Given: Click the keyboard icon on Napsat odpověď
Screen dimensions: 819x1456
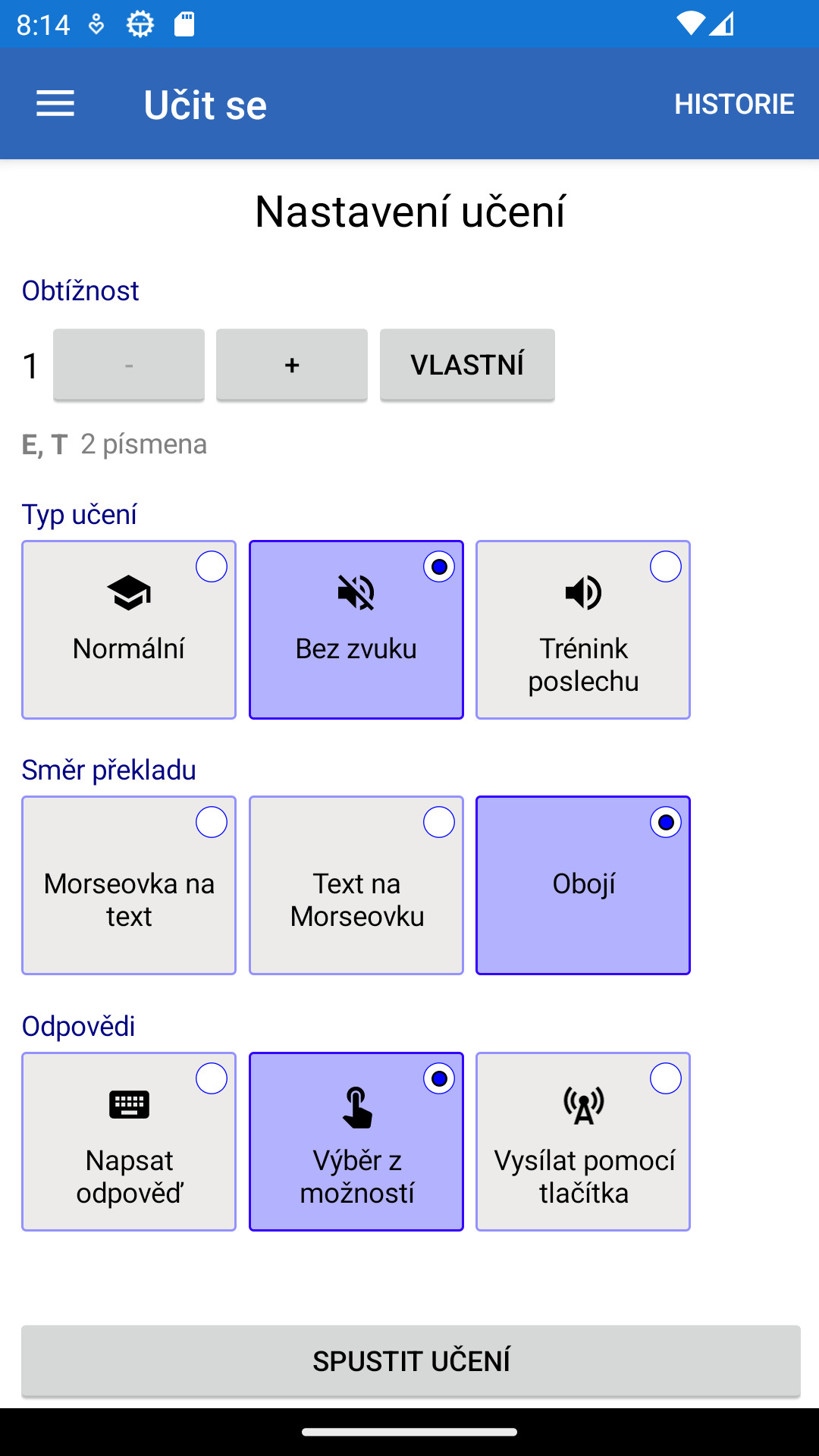Looking at the screenshot, I should 129,1105.
